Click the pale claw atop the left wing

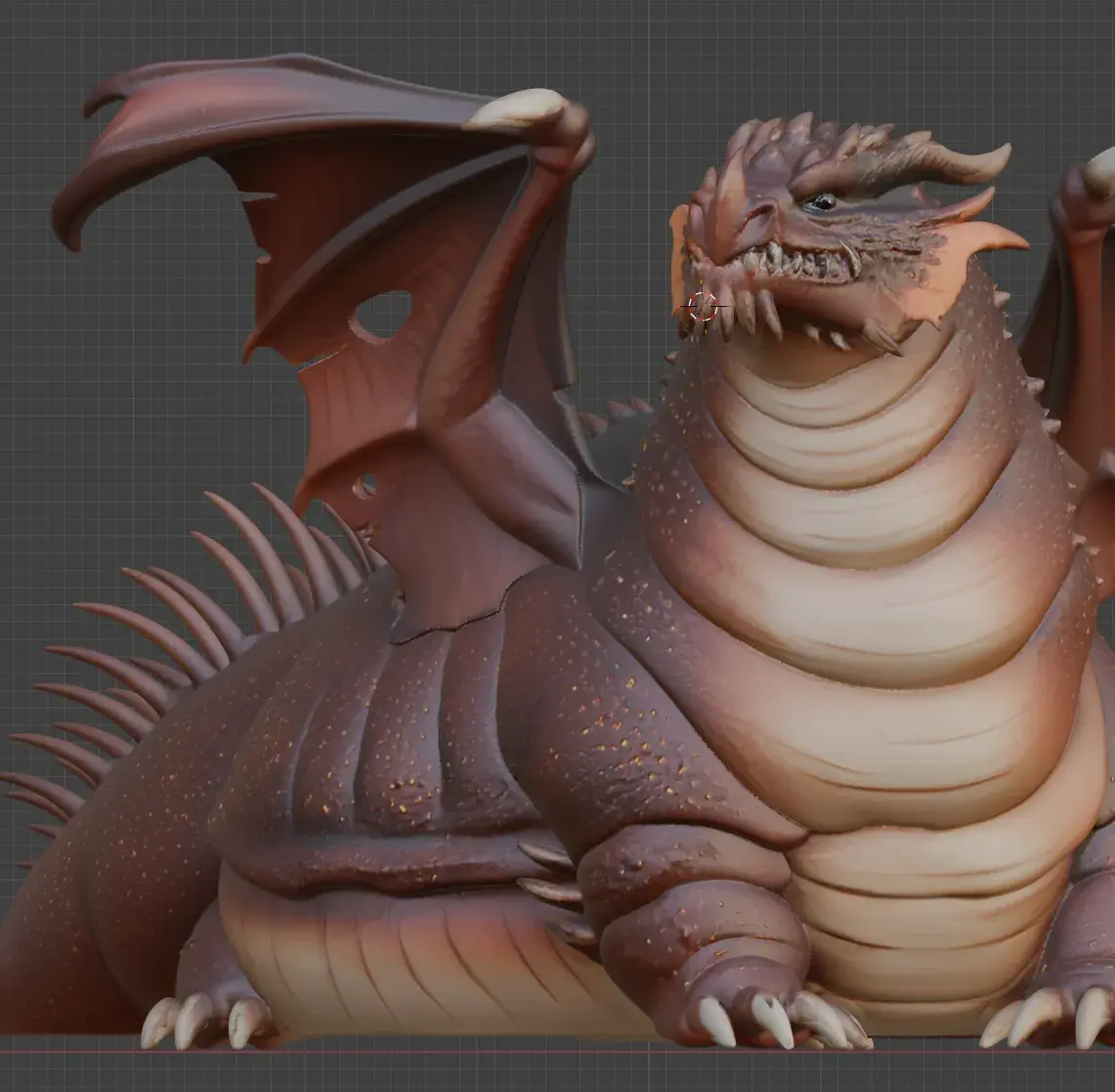[x=514, y=111]
